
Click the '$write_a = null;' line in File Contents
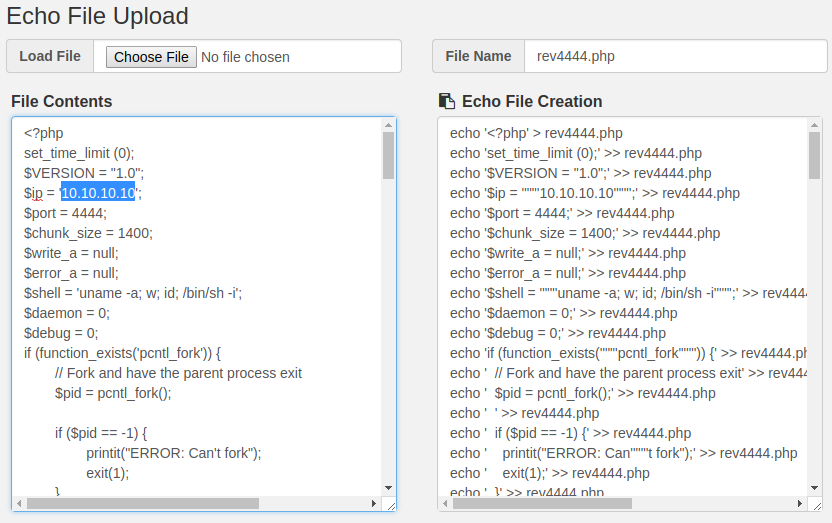click(71, 254)
